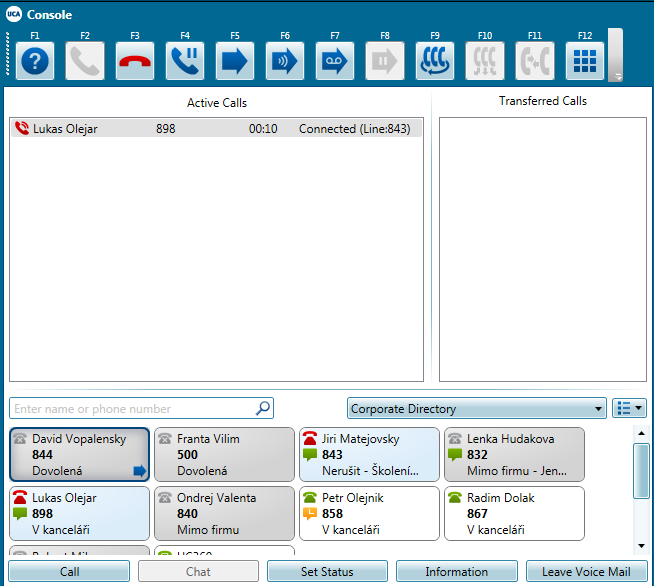Transfer to voicemail with F7 icon
654x586 pixels.
coord(335,61)
